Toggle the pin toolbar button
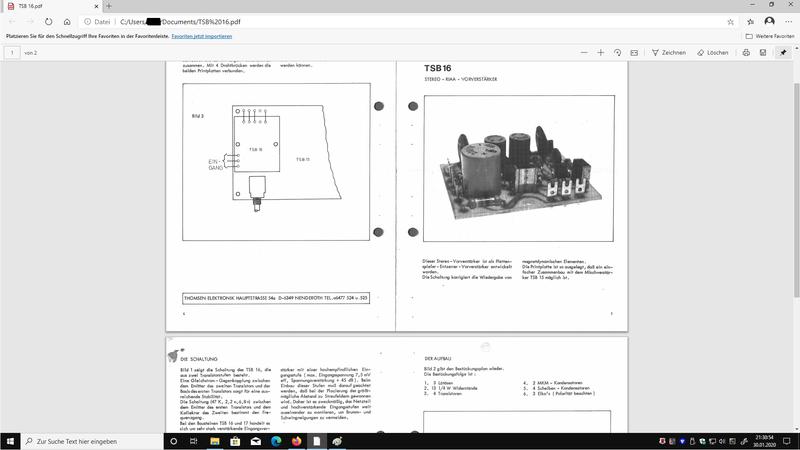800x450 pixels. 784,52
